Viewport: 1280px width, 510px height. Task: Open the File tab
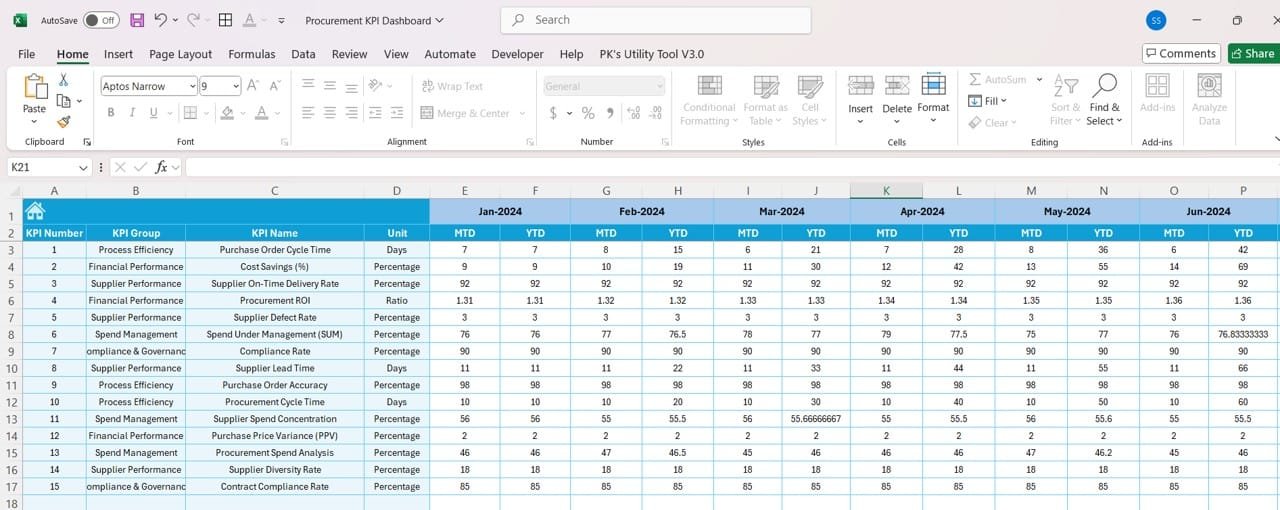click(27, 54)
